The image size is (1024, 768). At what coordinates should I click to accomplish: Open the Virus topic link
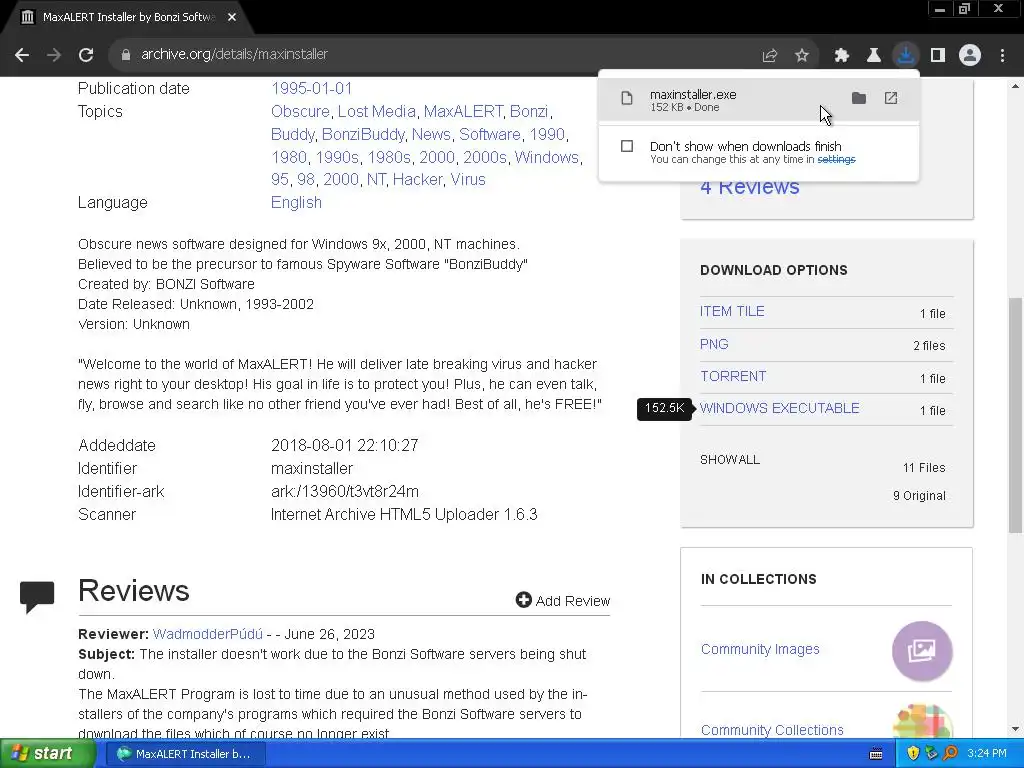pos(468,180)
